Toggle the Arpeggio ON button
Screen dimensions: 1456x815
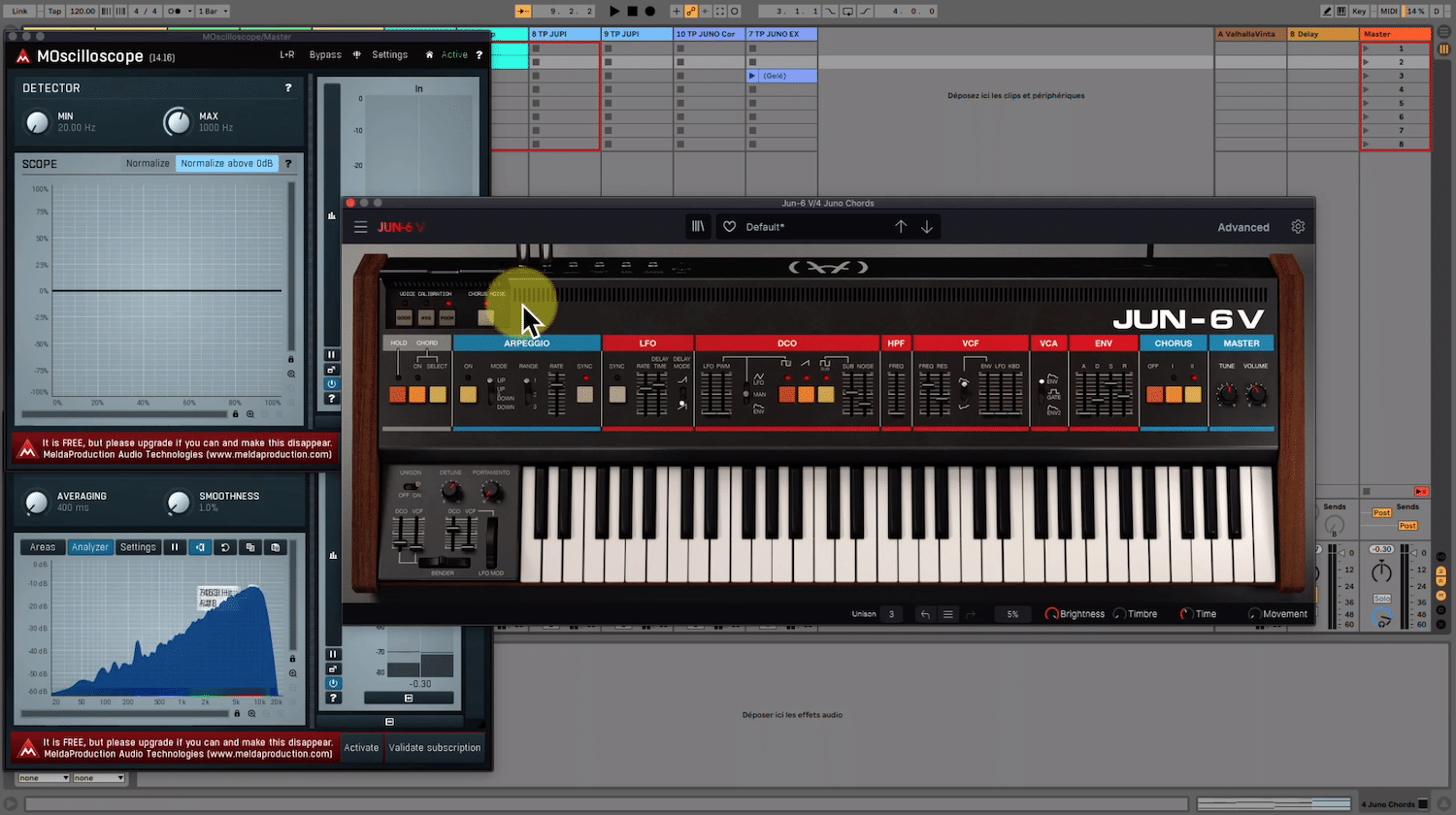click(x=468, y=394)
